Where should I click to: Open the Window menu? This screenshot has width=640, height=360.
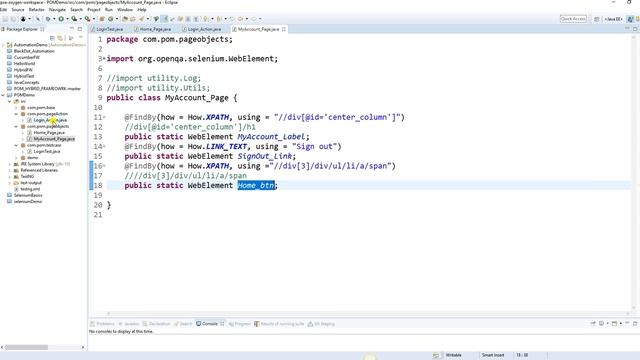(x=124, y=9)
